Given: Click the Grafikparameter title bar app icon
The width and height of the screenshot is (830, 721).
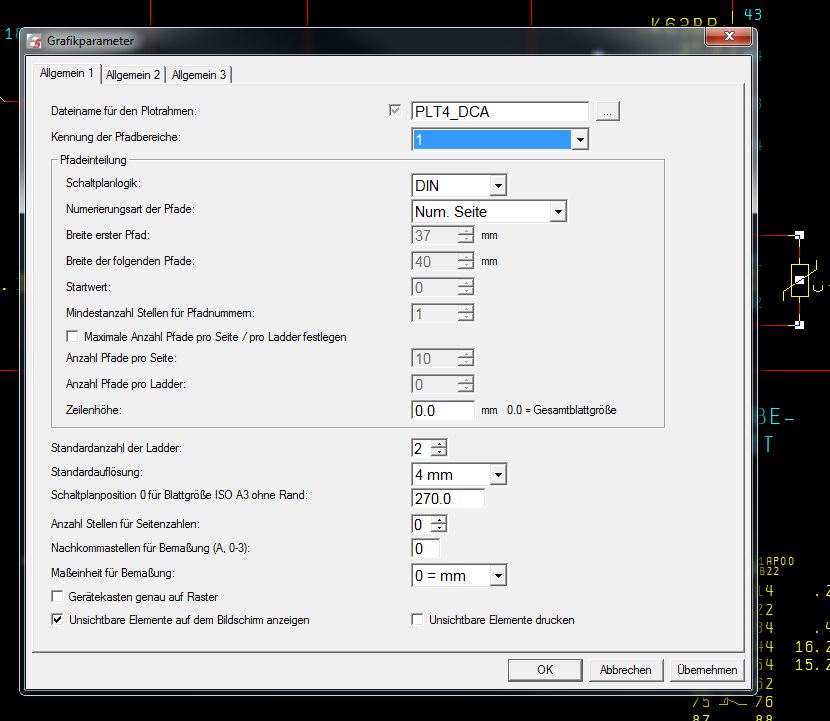Looking at the screenshot, I should [35, 41].
